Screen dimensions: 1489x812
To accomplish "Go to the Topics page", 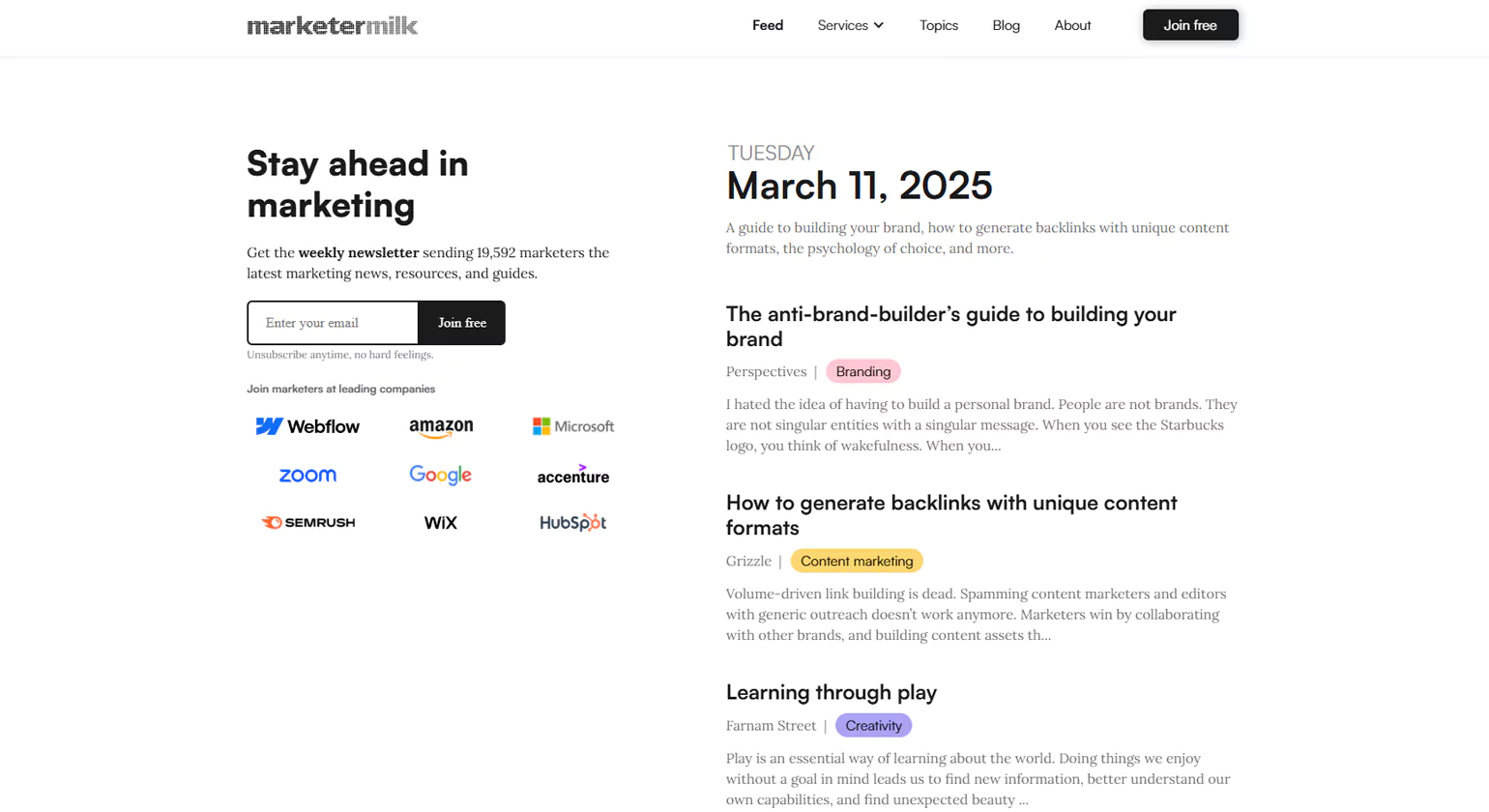I will [939, 25].
